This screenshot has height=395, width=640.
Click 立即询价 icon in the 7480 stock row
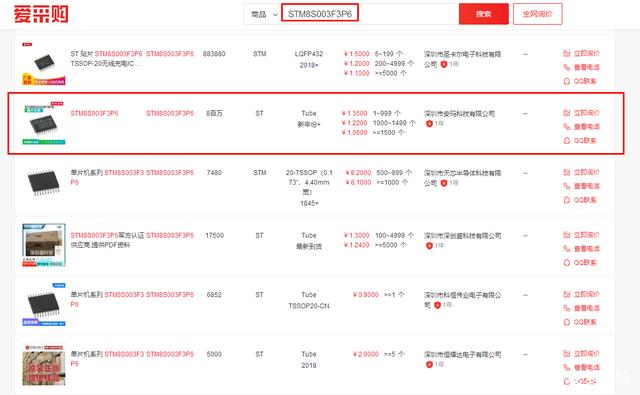point(567,172)
